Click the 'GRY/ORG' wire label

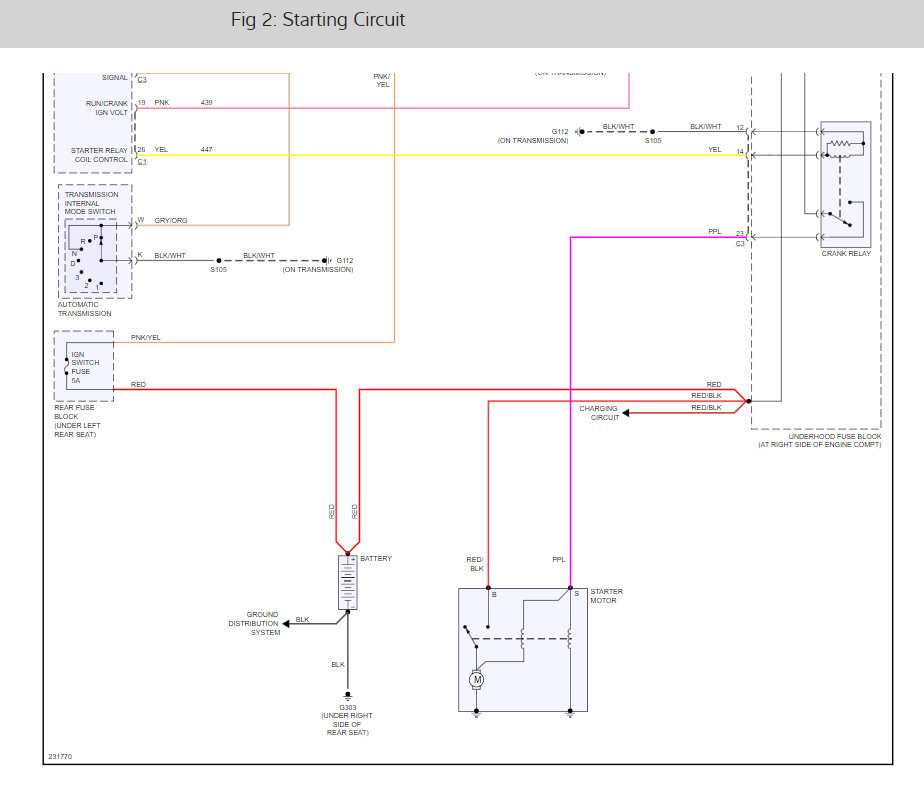(x=171, y=220)
